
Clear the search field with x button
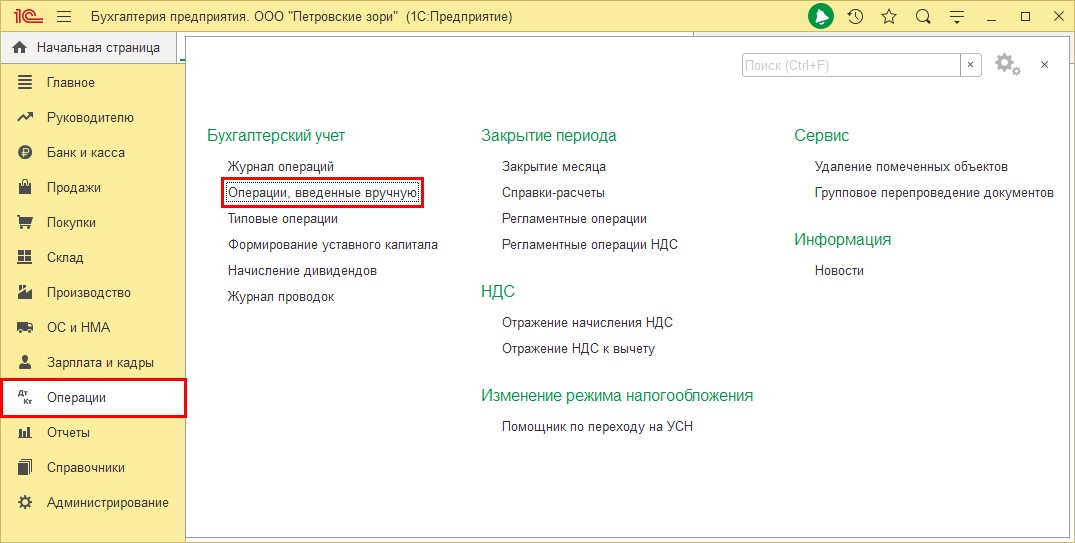[970, 65]
